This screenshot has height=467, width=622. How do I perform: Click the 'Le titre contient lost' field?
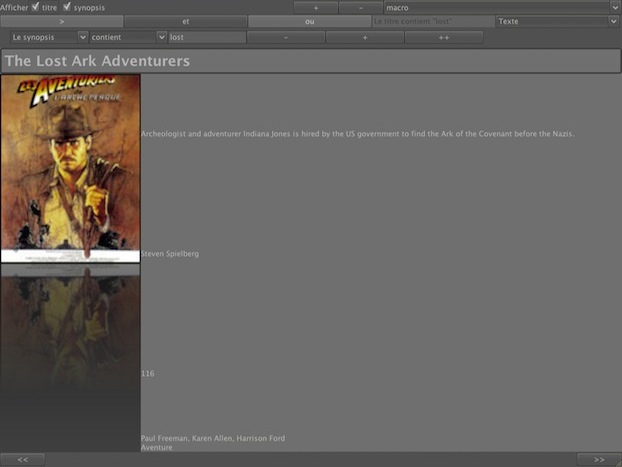433,21
